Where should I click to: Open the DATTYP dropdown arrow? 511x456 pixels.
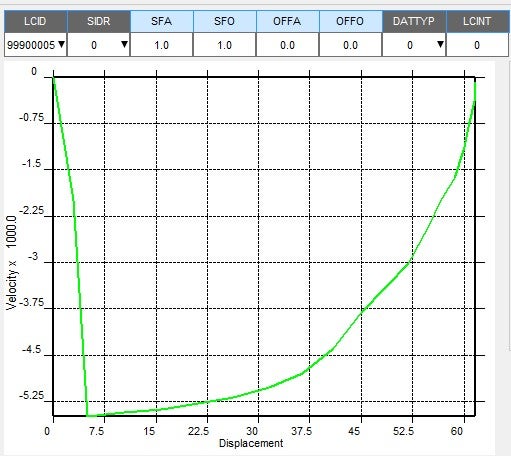click(x=440, y=44)
